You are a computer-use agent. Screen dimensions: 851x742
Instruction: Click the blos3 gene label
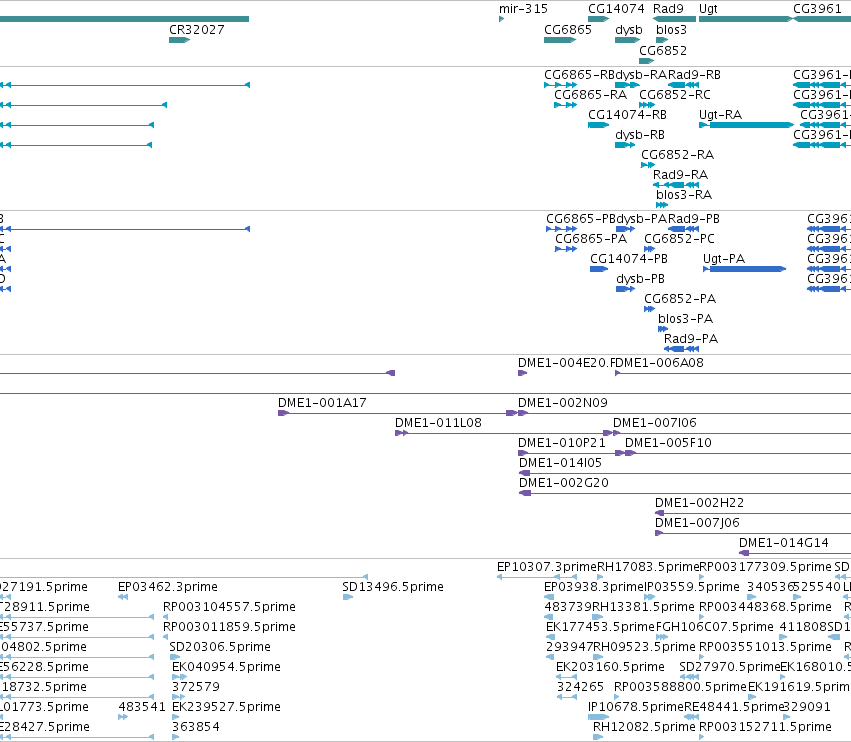[x=671, y=29]
